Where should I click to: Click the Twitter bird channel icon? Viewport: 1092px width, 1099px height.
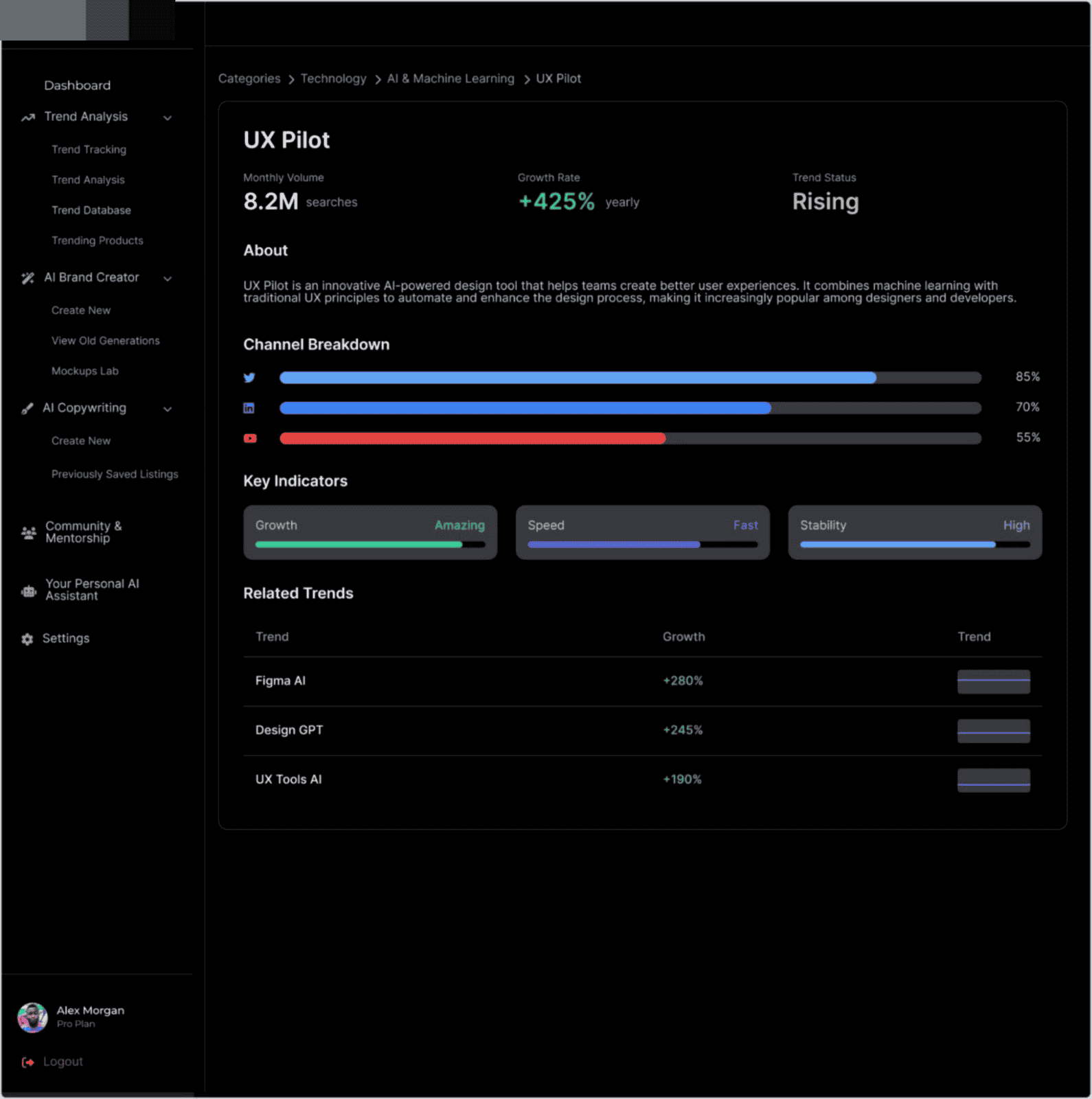point(249,377)
